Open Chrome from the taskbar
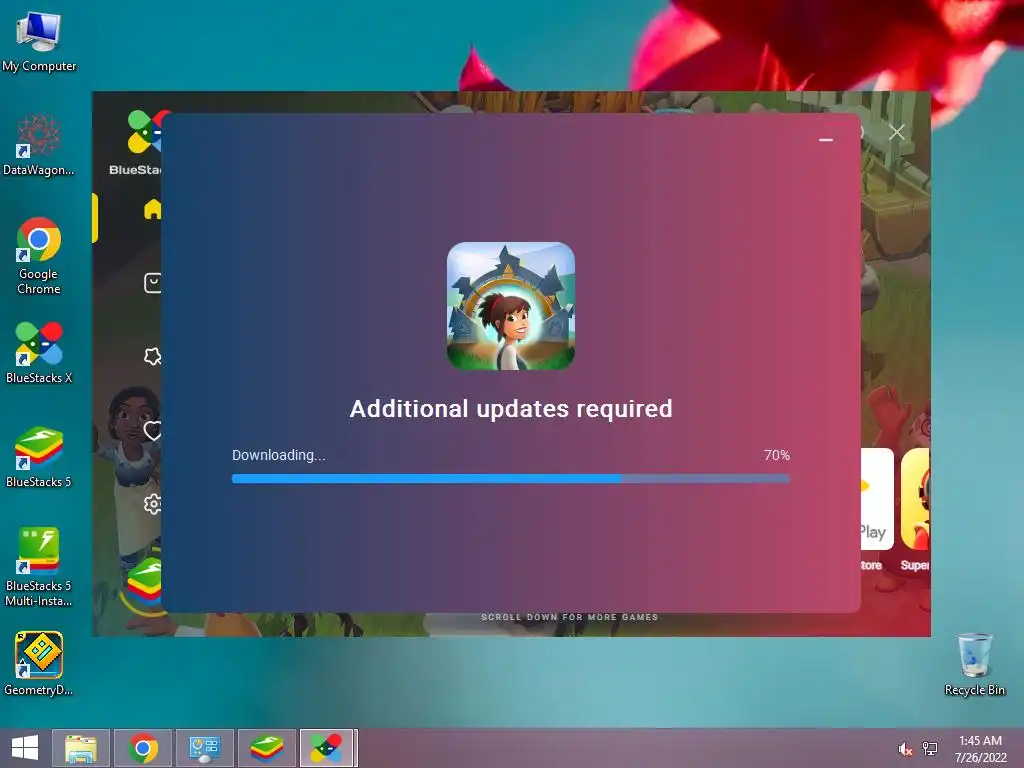Viewport: 1024px width, 768px height. (143, 748)
